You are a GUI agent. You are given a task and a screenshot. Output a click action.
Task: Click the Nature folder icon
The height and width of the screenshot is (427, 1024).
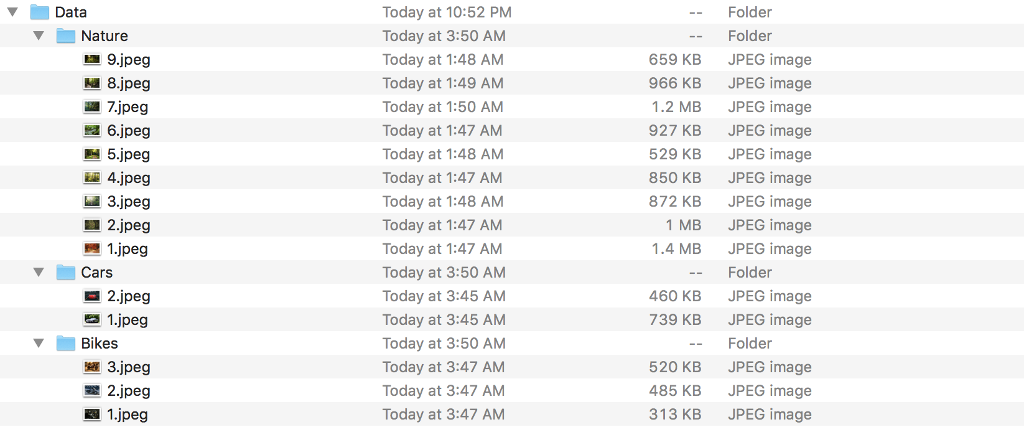click(x=66, y=36)
